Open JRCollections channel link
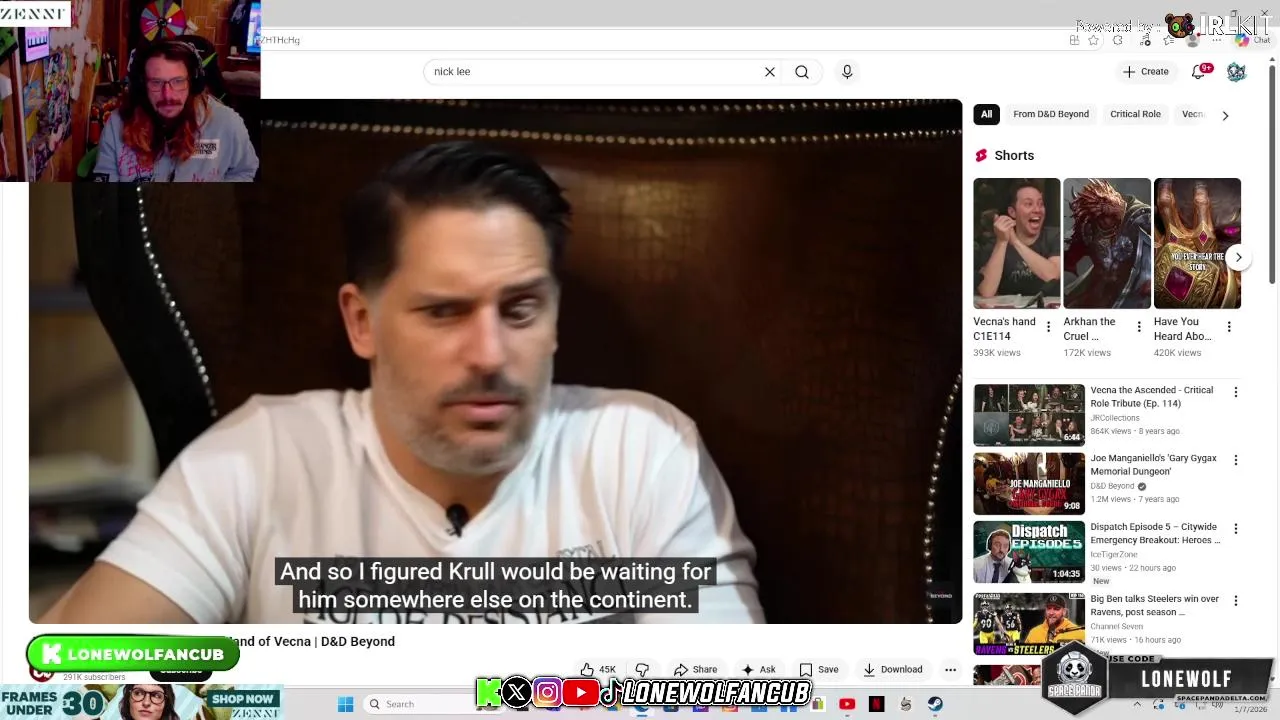 point(1115,418)
